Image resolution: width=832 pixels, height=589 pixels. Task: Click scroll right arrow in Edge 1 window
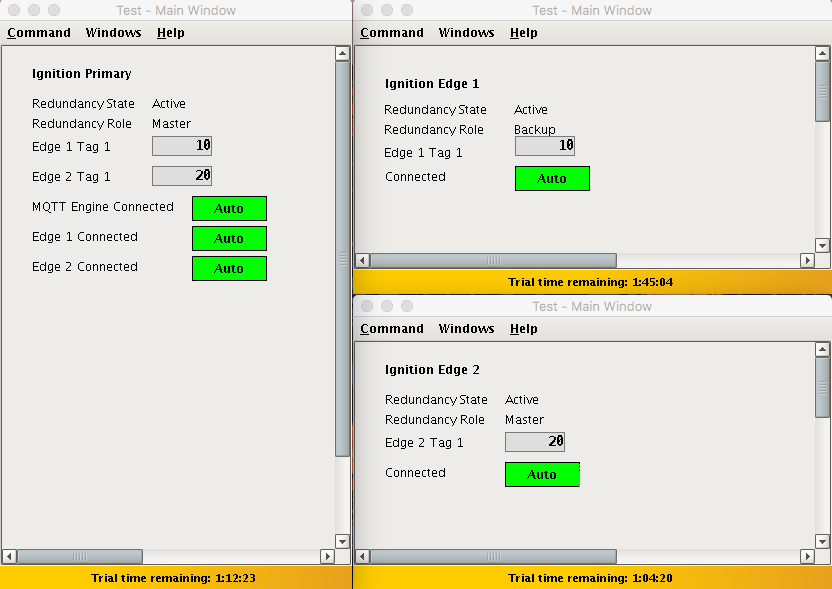click(807, 261)
